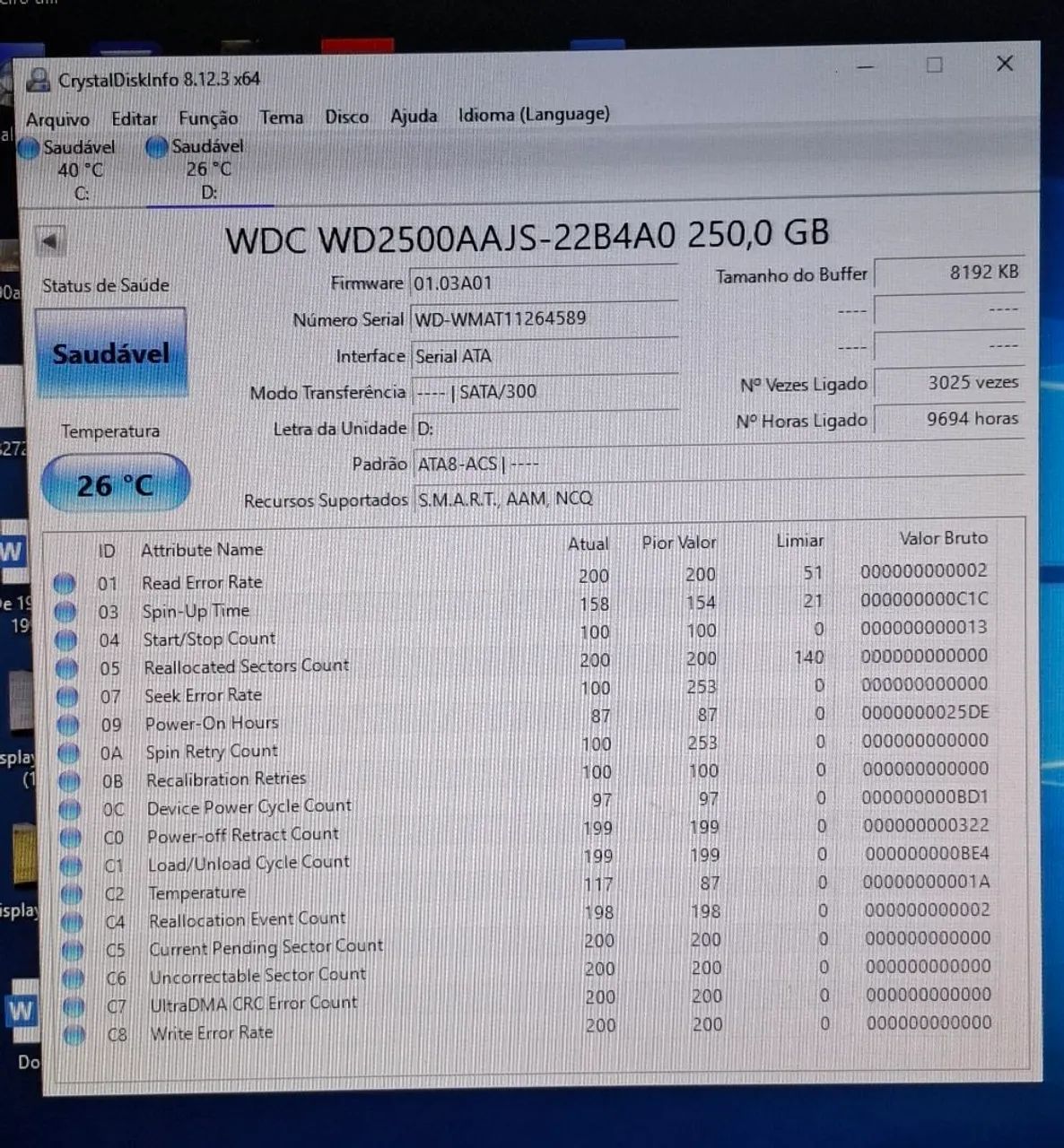The image size is (1064, 1148).
Task: Click threshold value 140 of Reallocated Sectors
Action: coord(808,657)
